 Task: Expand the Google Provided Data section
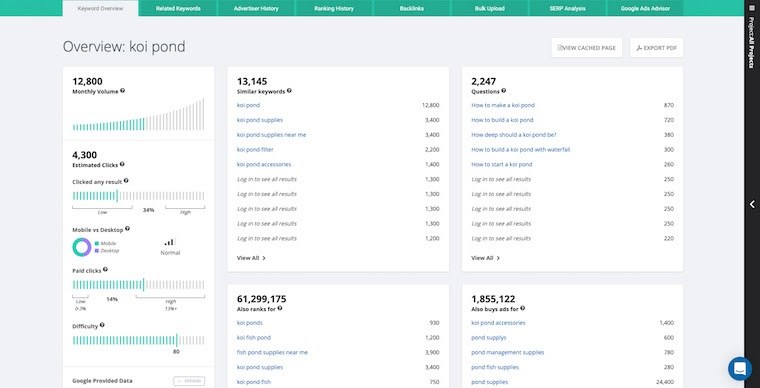[x=189, y=381]
